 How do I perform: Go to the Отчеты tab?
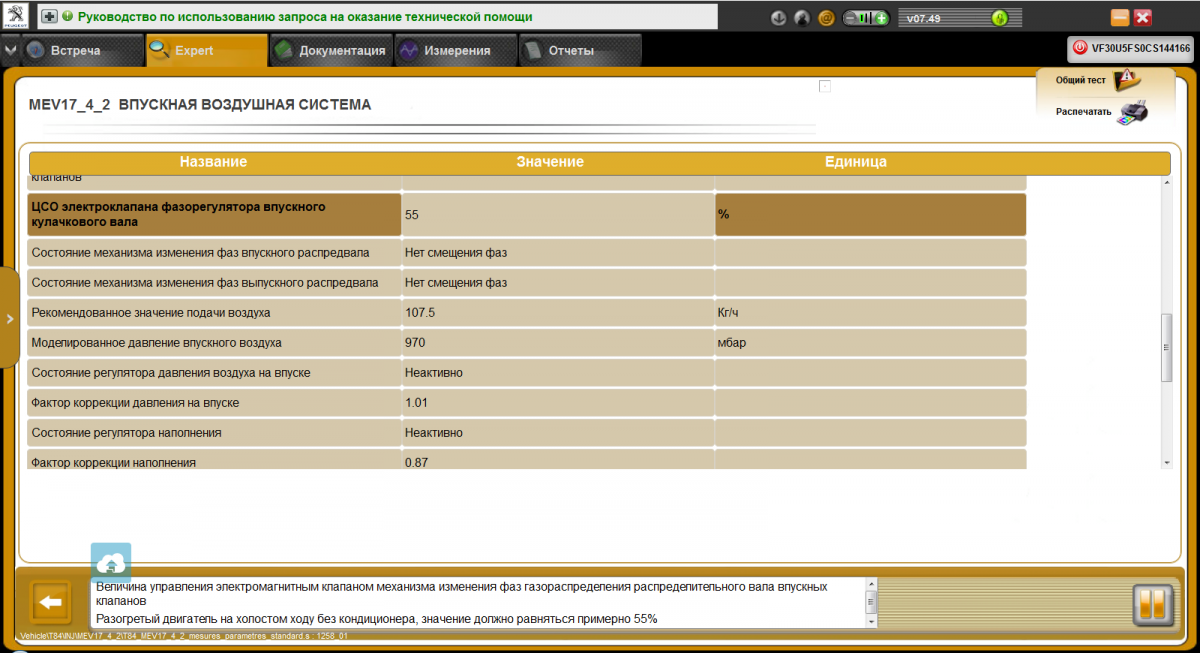tap(570, 51)
